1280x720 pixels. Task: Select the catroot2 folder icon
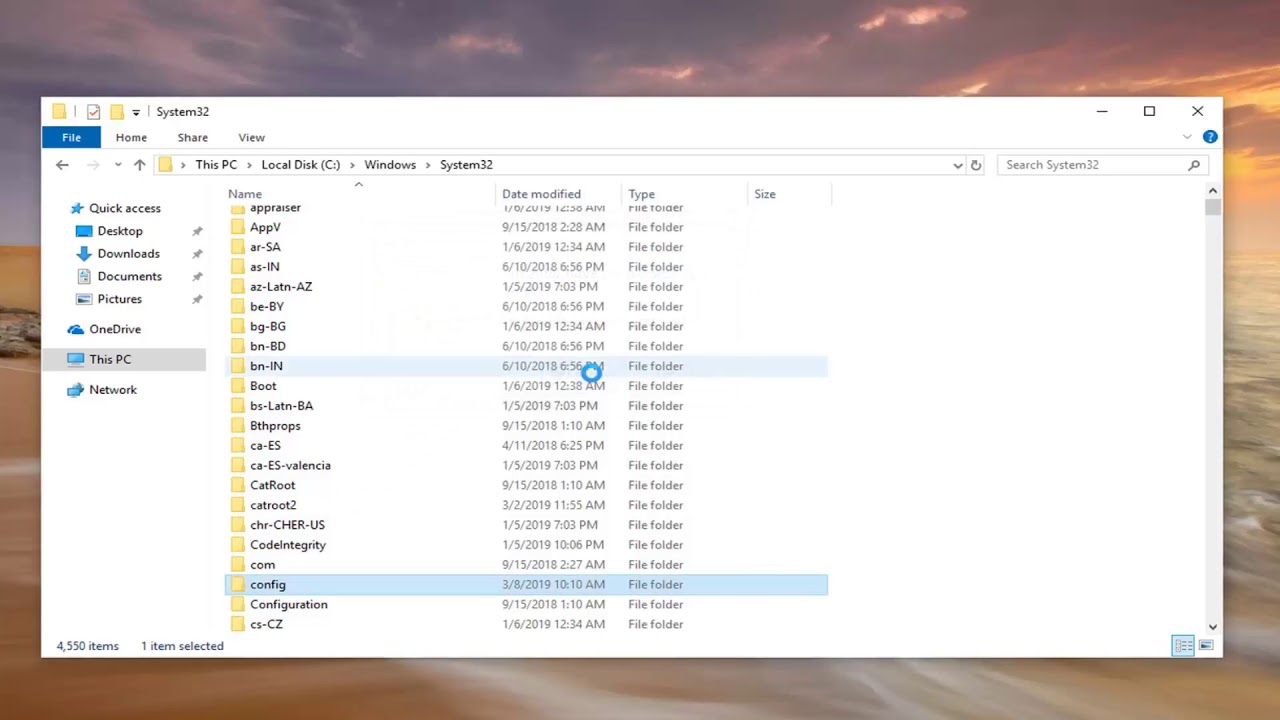coord(237,505)
